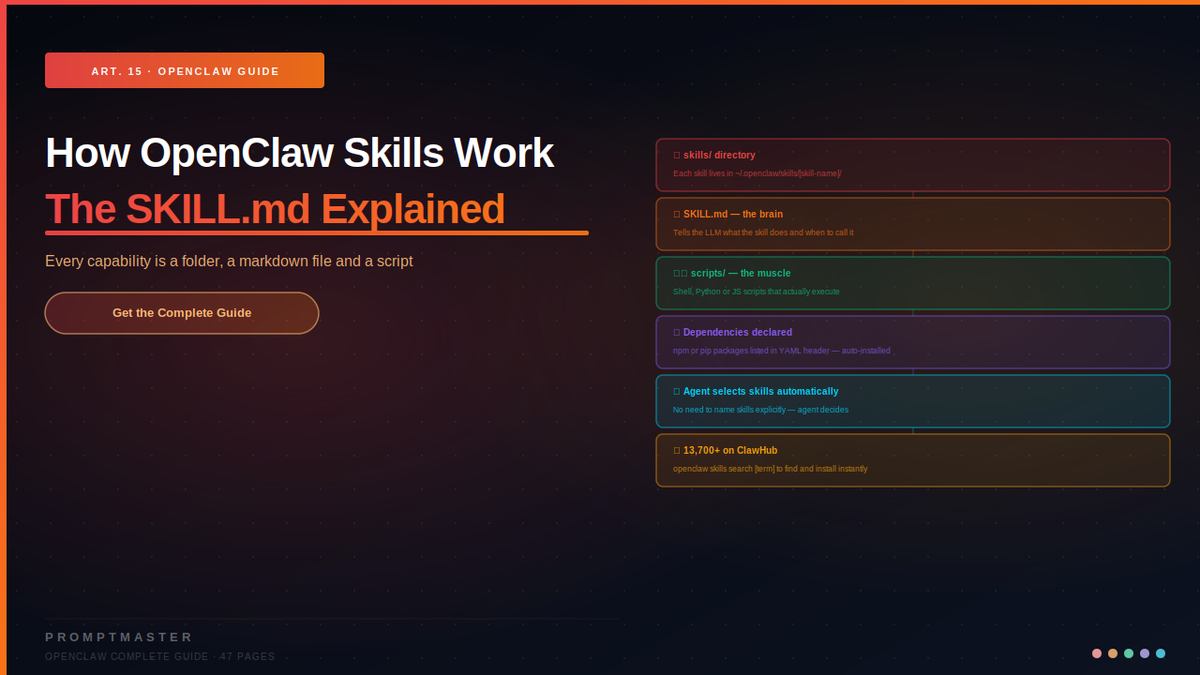The image size is (1200, 675).
Task: Click the orange pagination dot
Action: pos(1113,653)
